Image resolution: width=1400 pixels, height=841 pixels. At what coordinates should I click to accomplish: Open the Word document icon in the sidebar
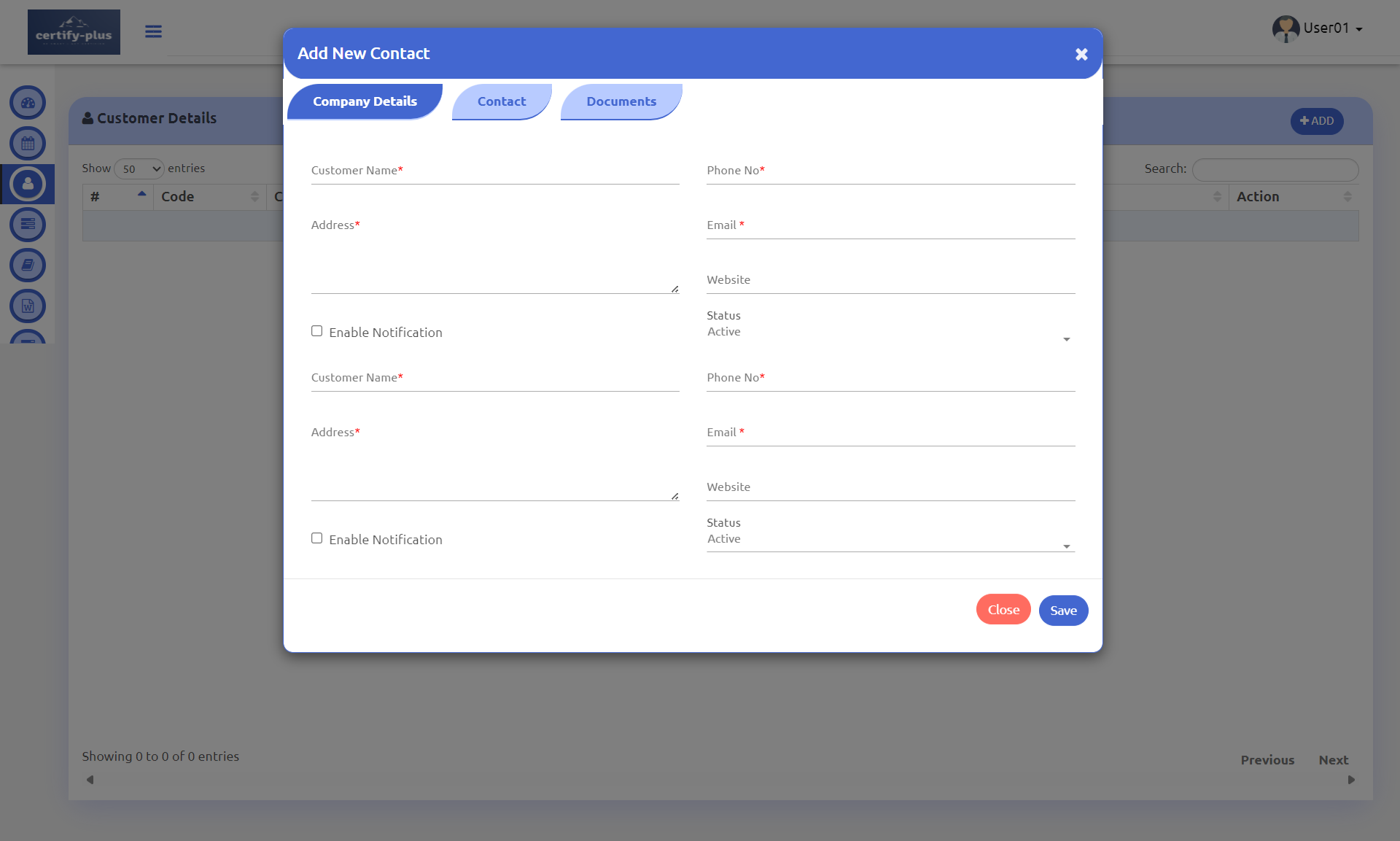click(x=27, y=306)
